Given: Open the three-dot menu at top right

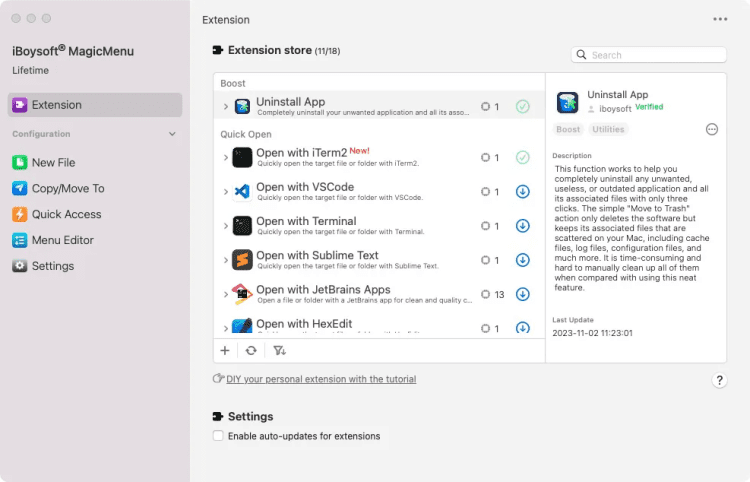Looking at the screenshot, I should click(x=720, y=19).
